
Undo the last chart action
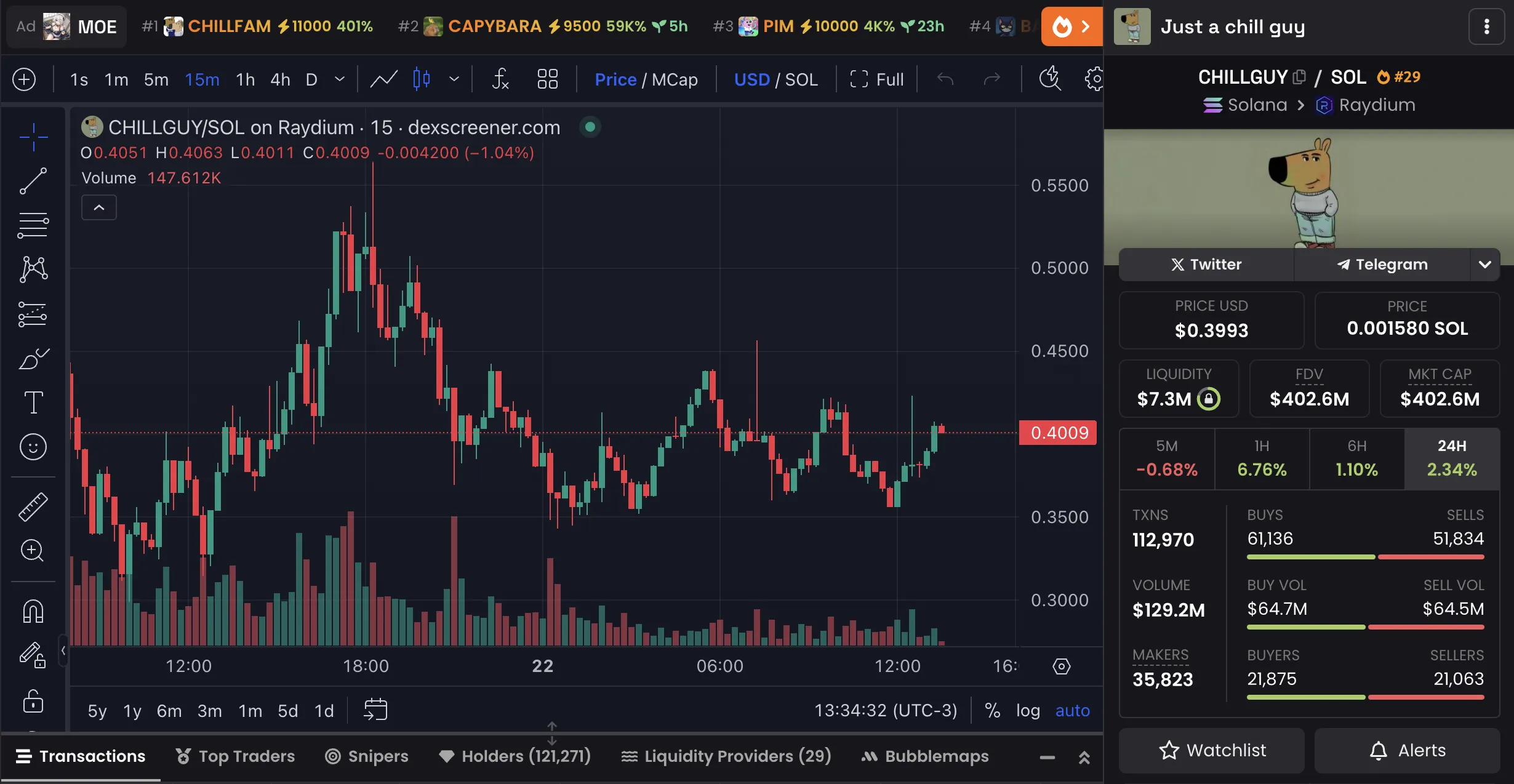(x=945, y=79)
